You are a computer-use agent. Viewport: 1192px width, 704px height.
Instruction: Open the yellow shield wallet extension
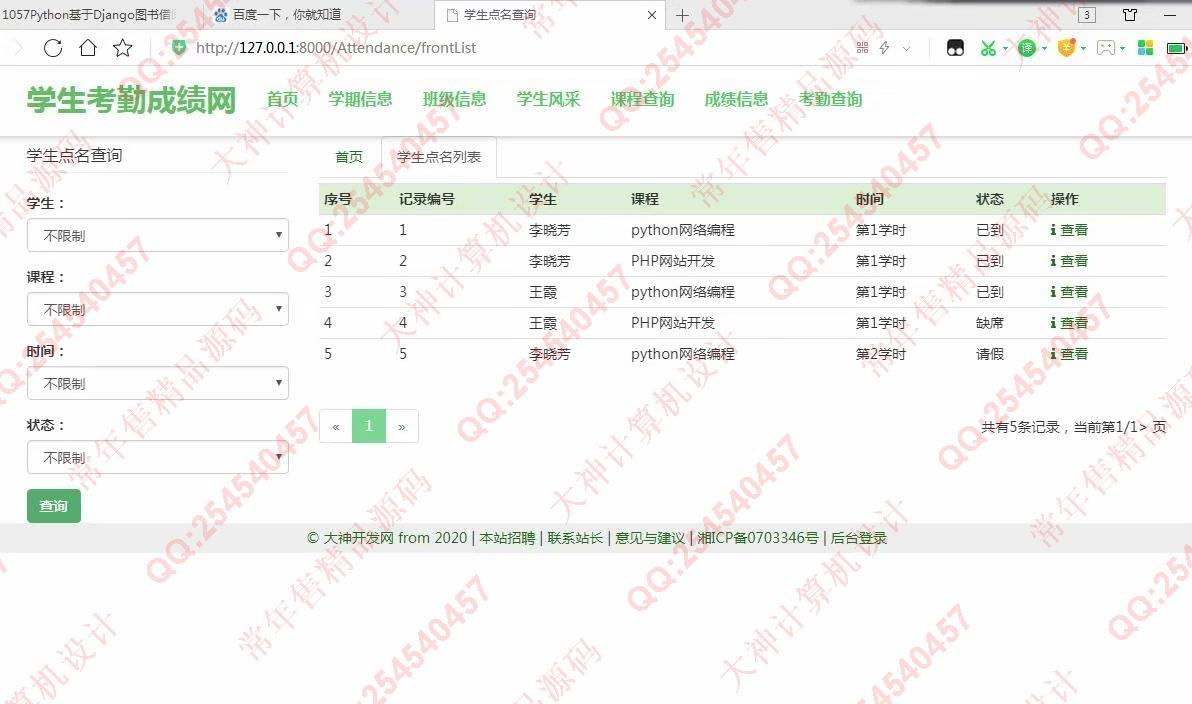coord(1067,48)
